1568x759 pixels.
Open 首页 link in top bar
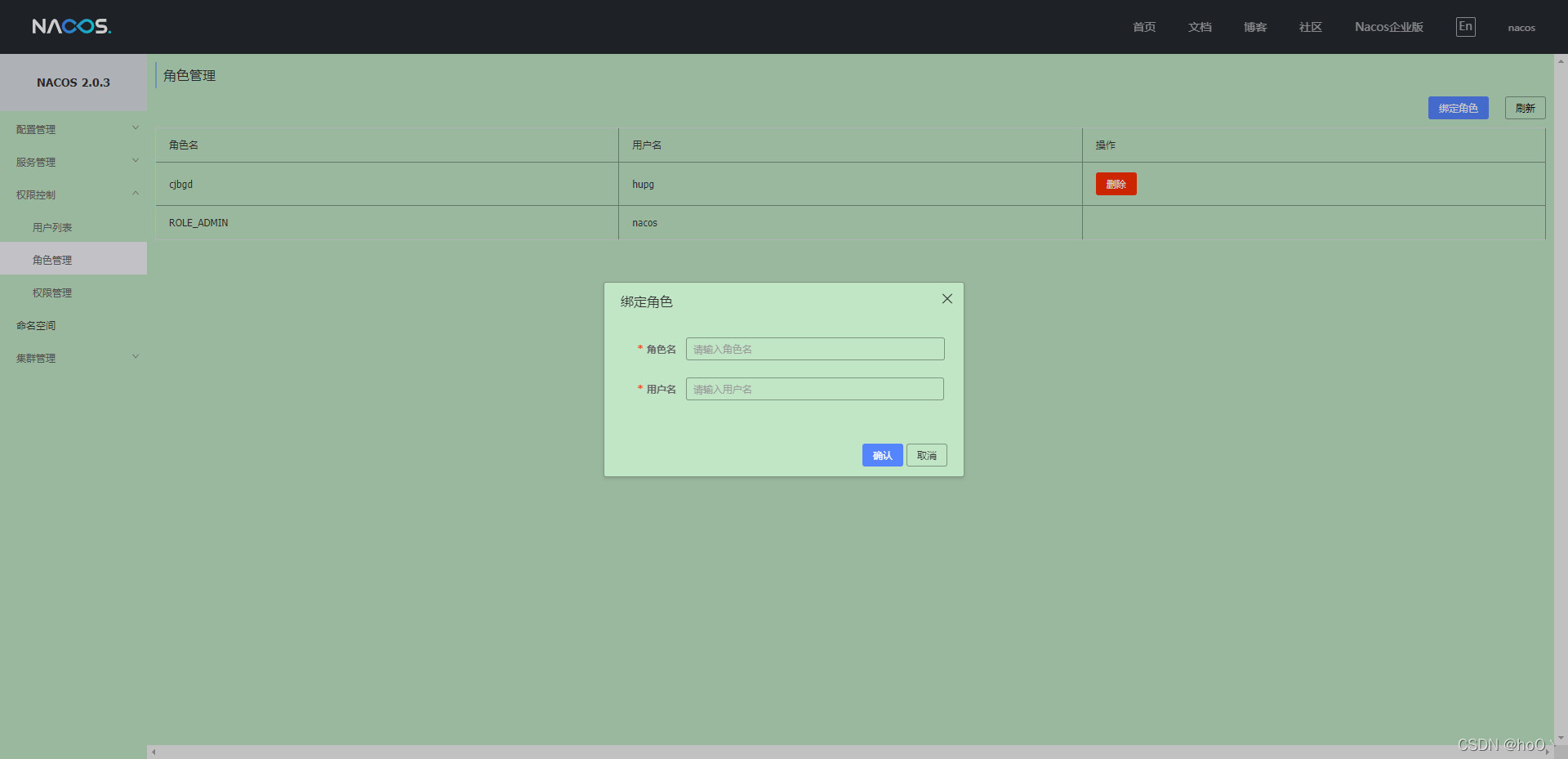tap(1144, 27)
